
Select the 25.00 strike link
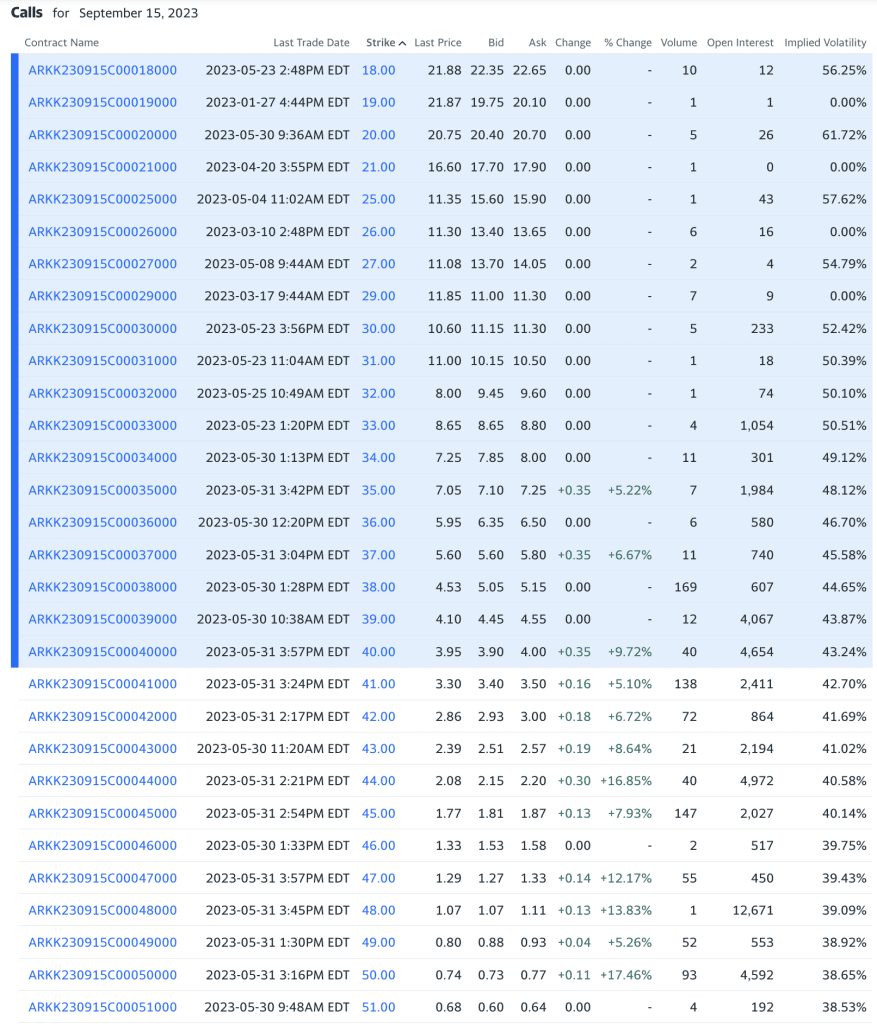click(379, 199)
